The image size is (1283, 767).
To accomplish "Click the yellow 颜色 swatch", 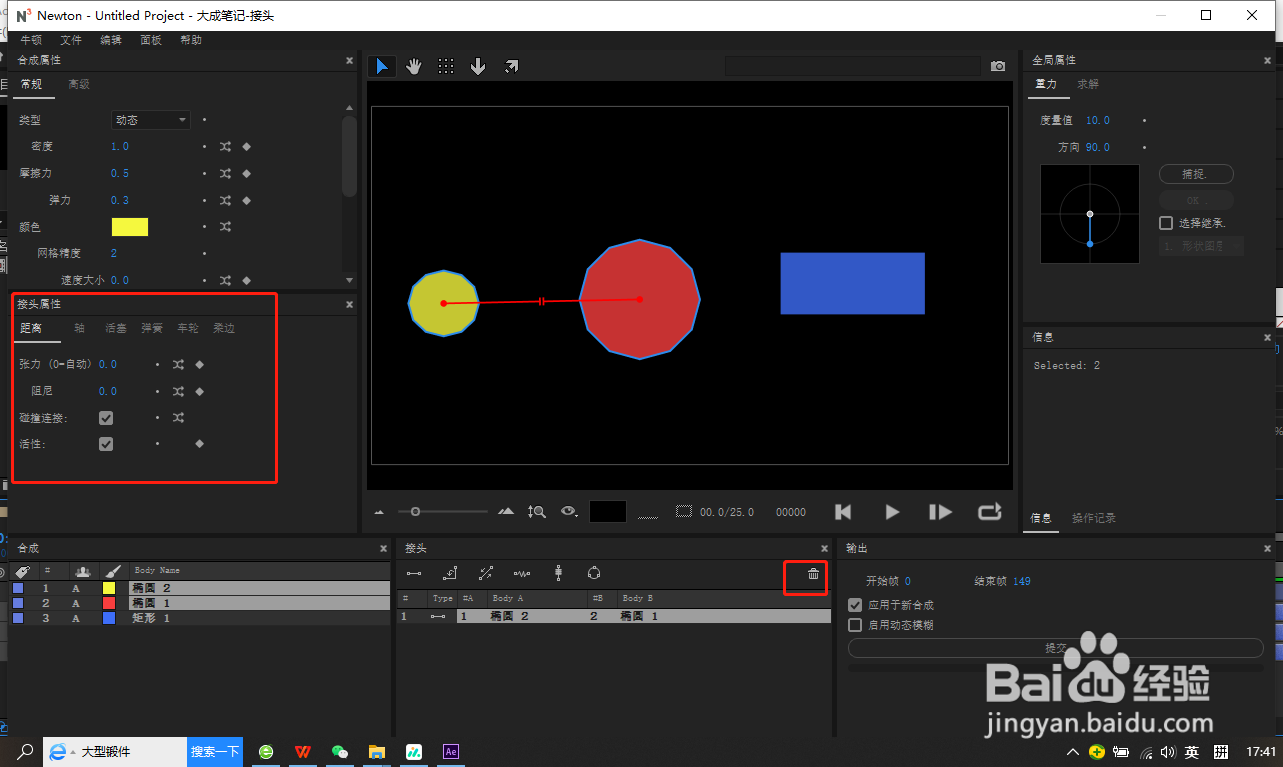I will (129, 227).
